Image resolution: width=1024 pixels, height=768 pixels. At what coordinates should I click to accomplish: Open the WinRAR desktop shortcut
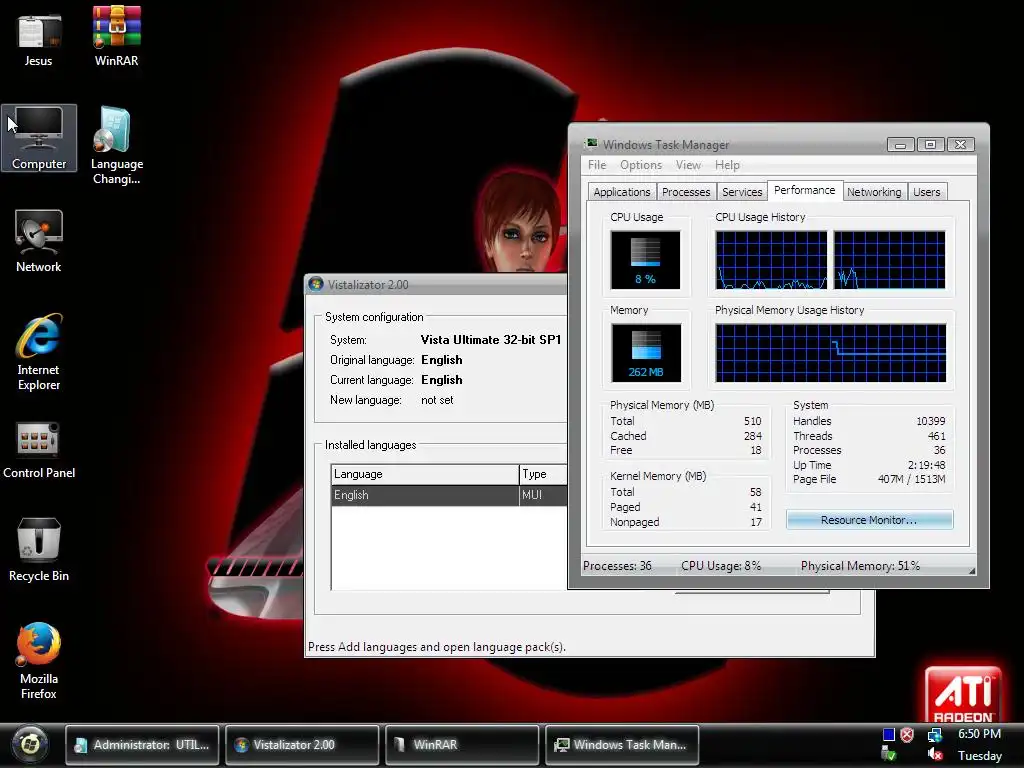[x=116, y=37]
